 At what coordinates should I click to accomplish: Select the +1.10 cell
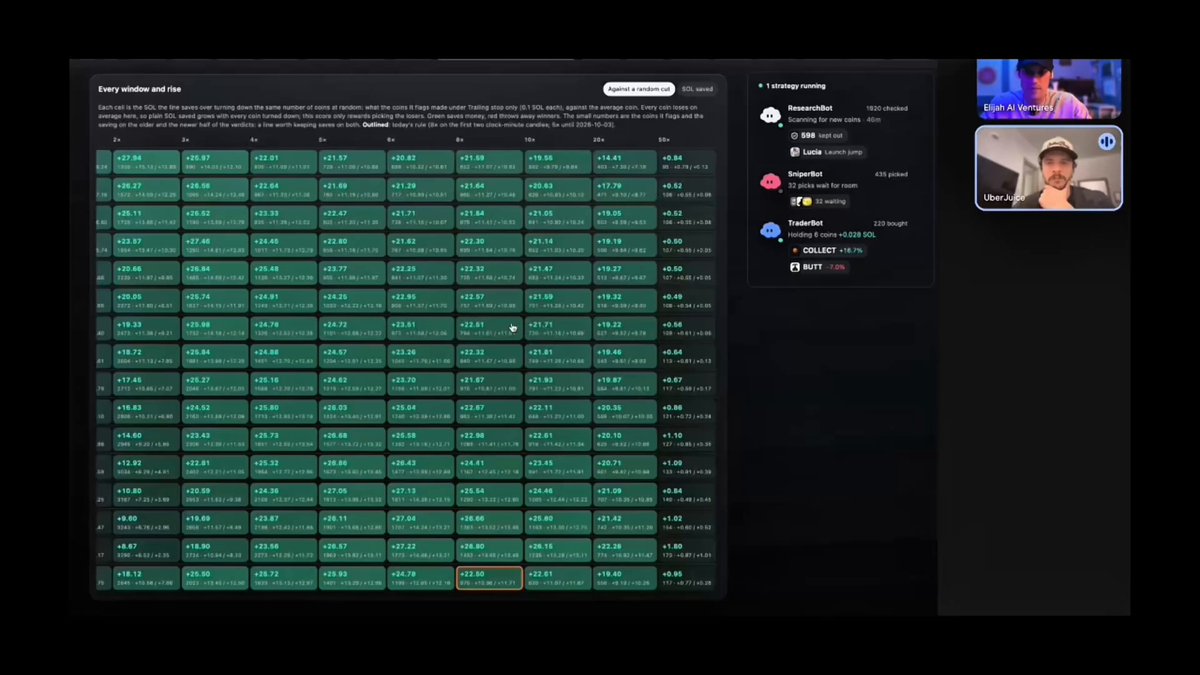(687, 439)
